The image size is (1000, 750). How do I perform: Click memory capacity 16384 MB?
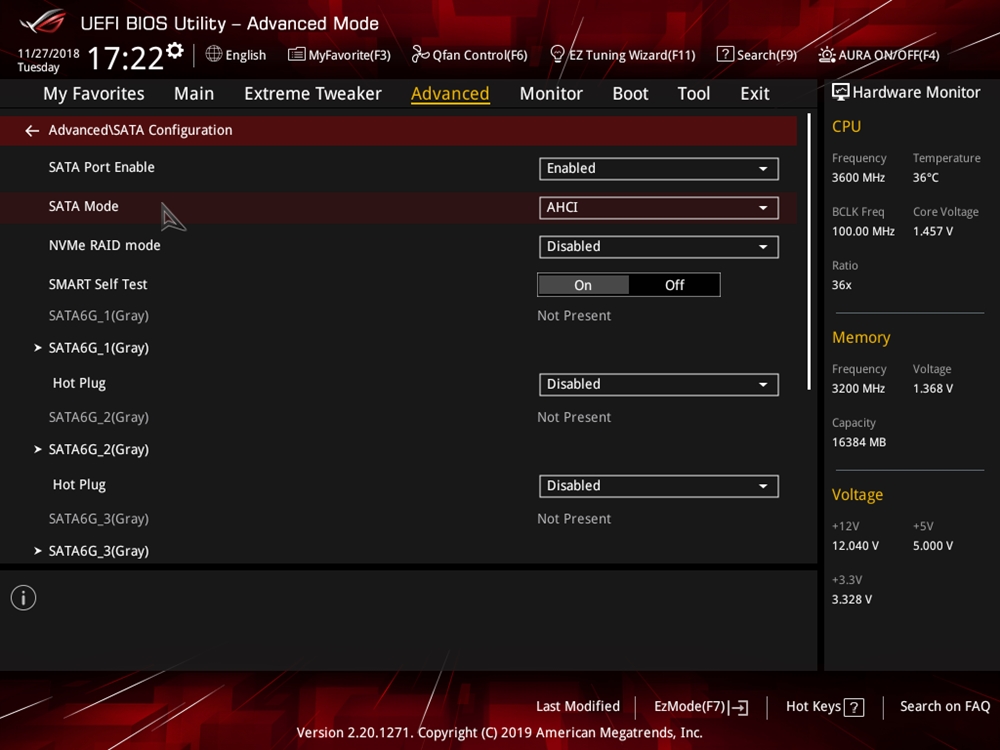pos(858,443)
